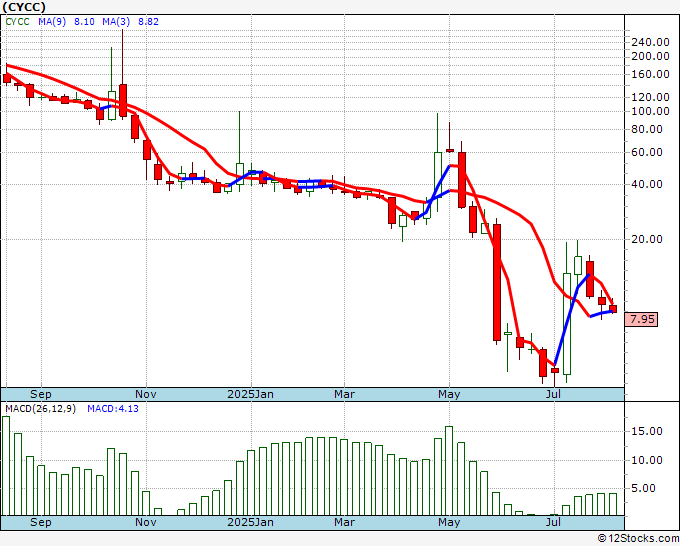This screenshot has height=546, width=680.
Task: Click the 200.00 price axis label
Action: point(650,56)
